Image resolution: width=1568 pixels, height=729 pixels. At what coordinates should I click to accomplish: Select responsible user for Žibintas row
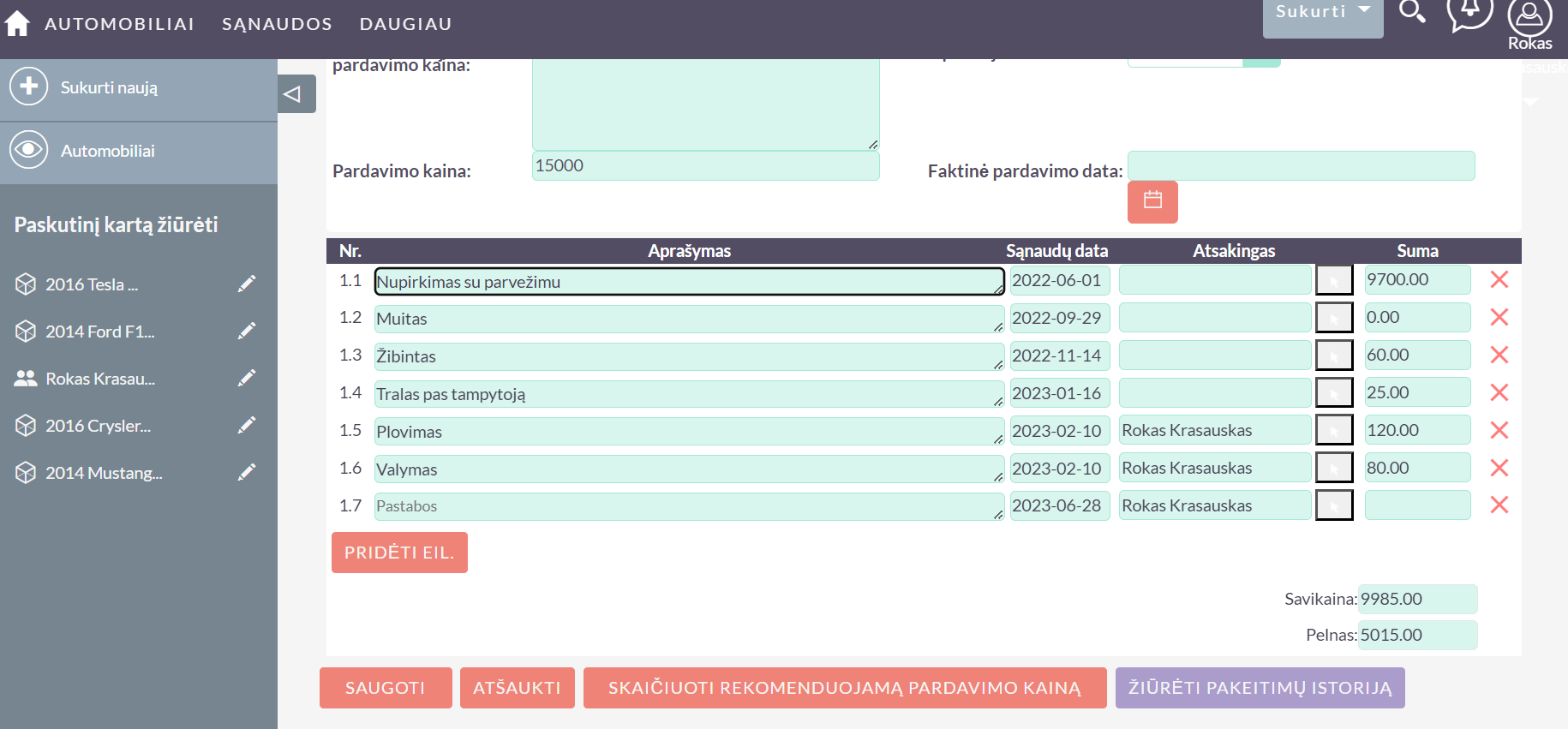point(1334,356)
